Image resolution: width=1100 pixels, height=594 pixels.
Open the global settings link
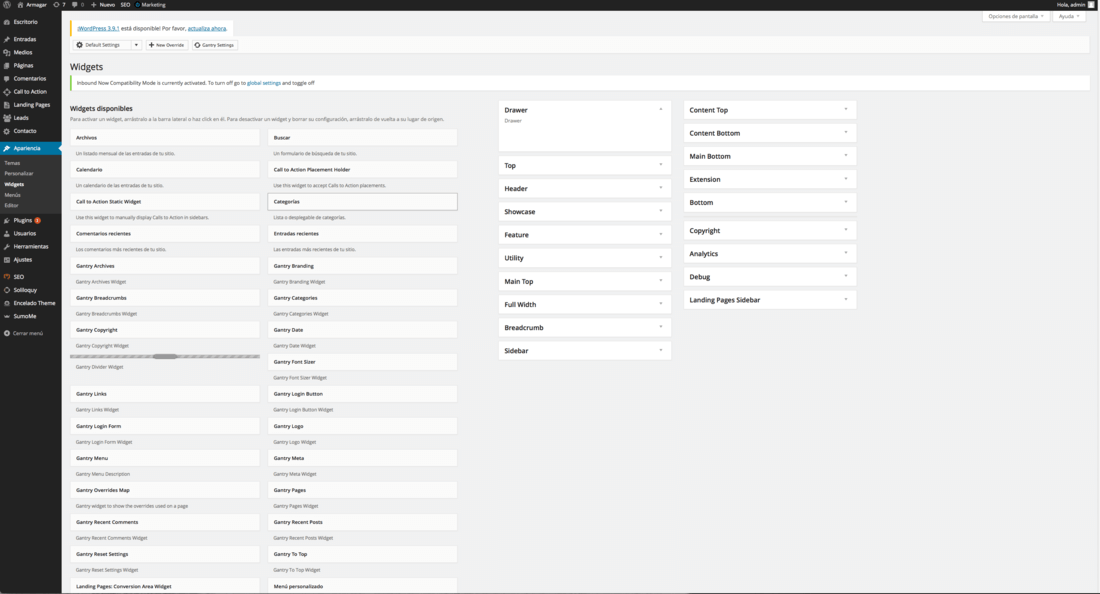264,83
